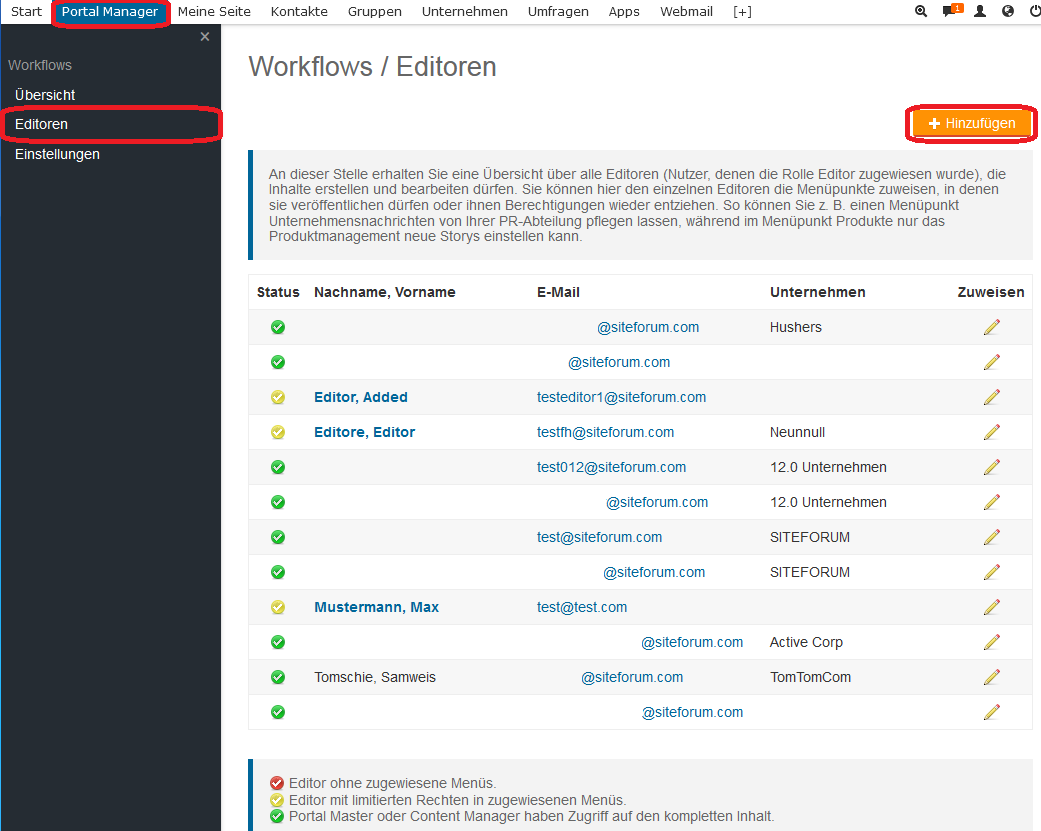
Task: Open the Gruppen menu
Action: [375, 11]
